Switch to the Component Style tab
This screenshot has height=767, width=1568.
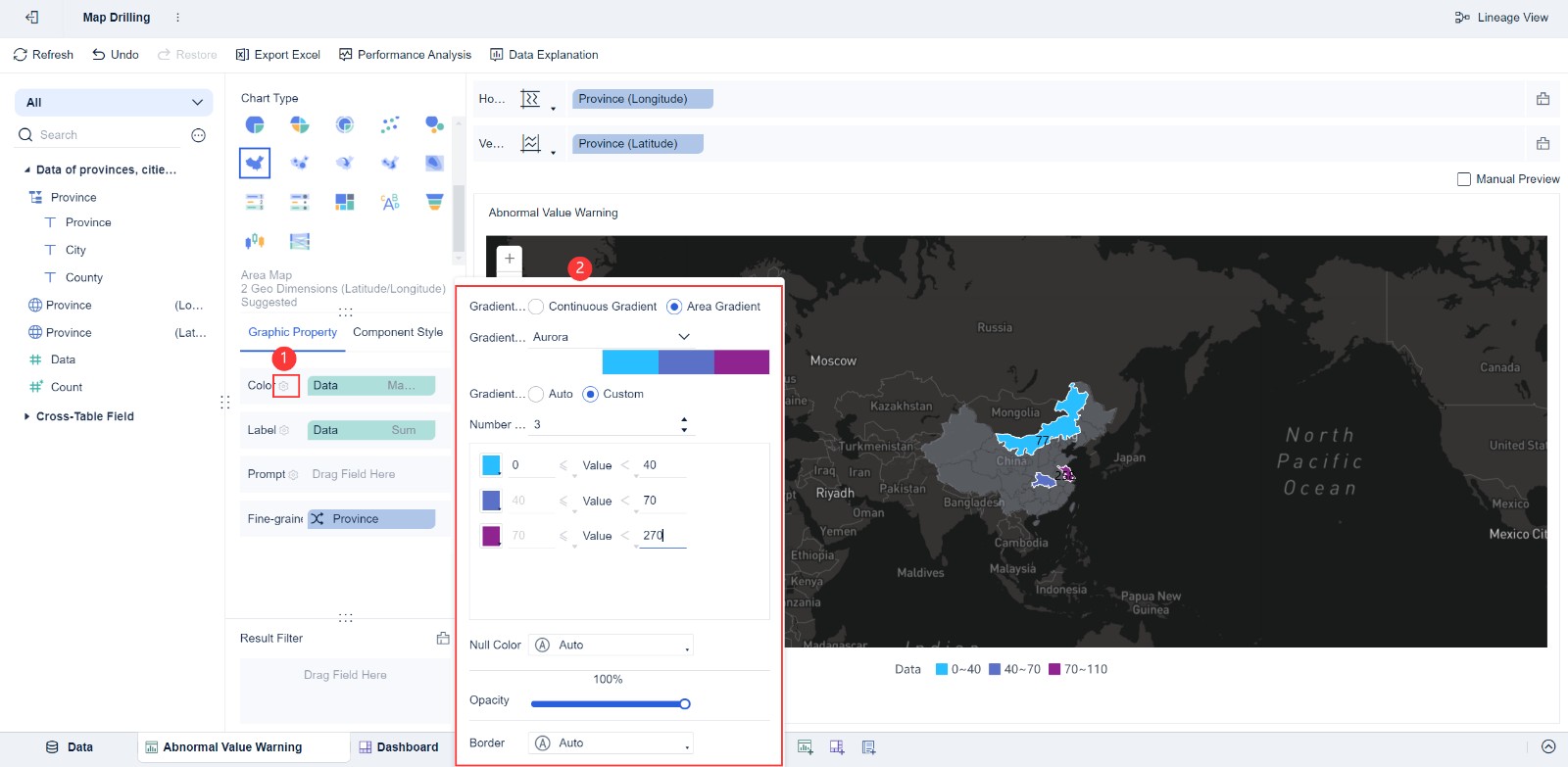(398, 332)
